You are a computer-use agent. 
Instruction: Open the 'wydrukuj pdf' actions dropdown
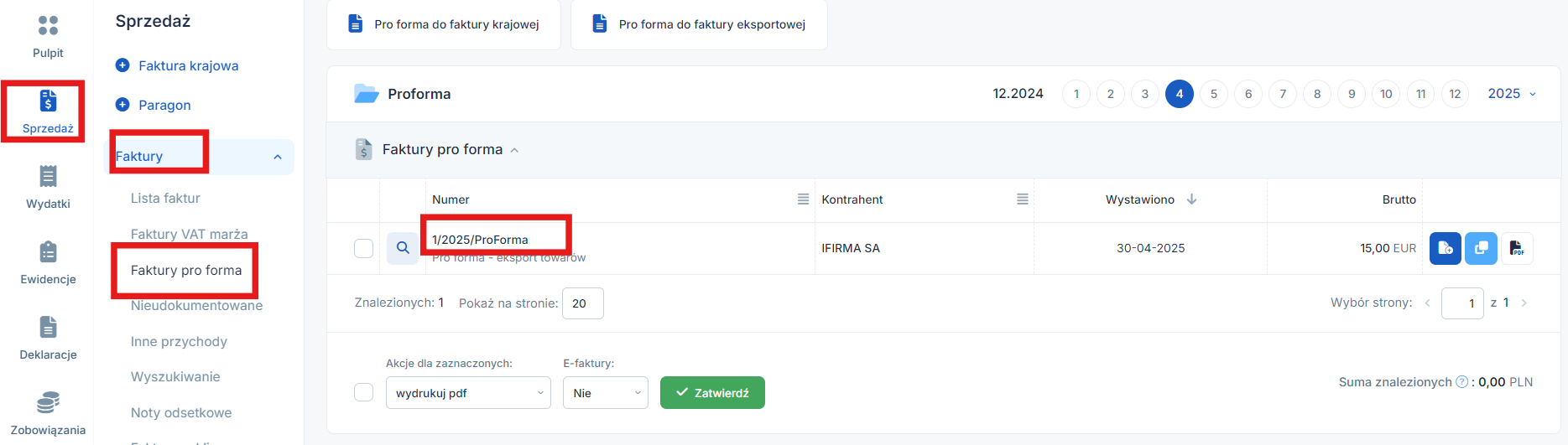coord(467,393)
